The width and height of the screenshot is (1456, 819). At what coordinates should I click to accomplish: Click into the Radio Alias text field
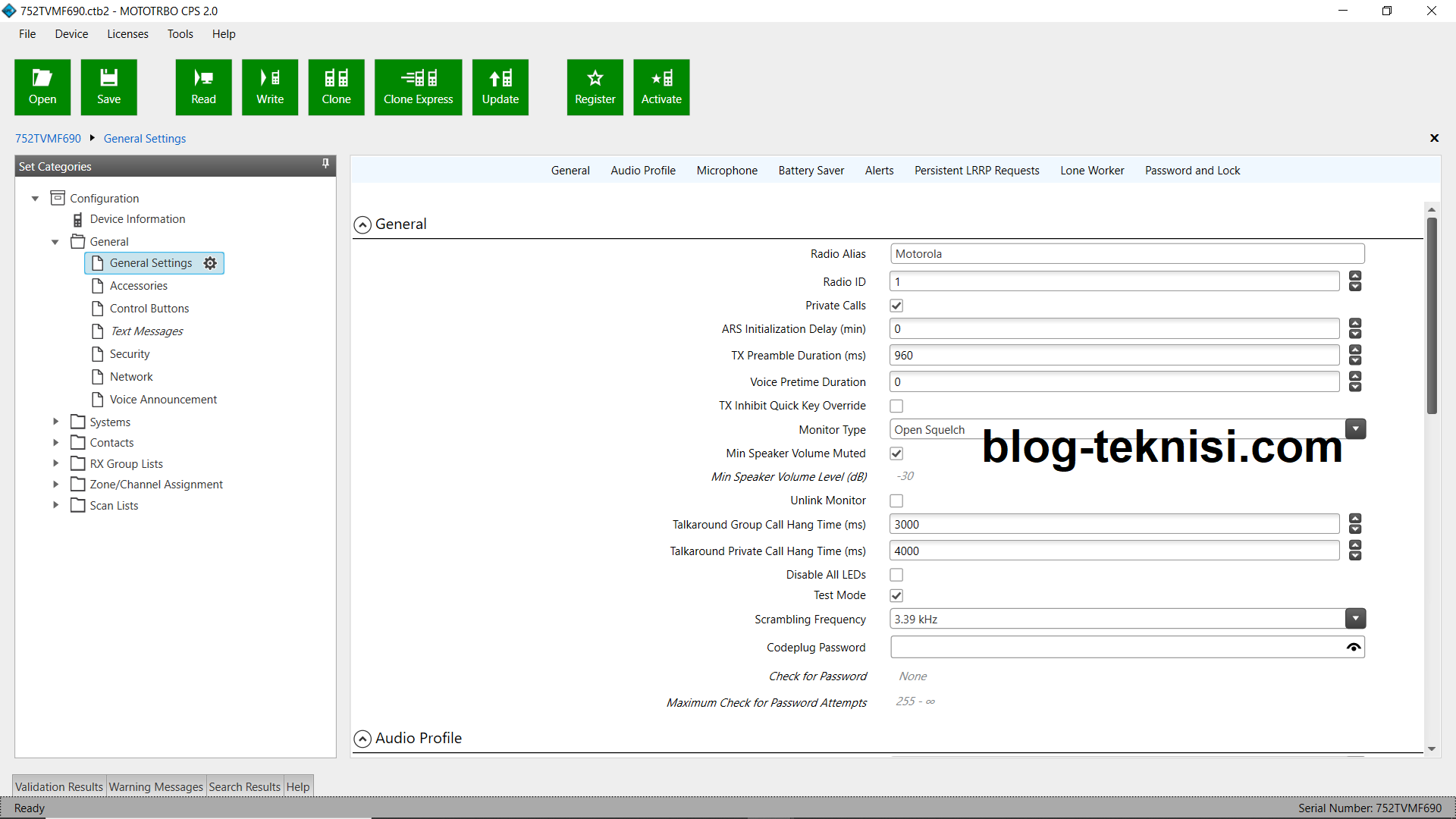click(1126, 254)
